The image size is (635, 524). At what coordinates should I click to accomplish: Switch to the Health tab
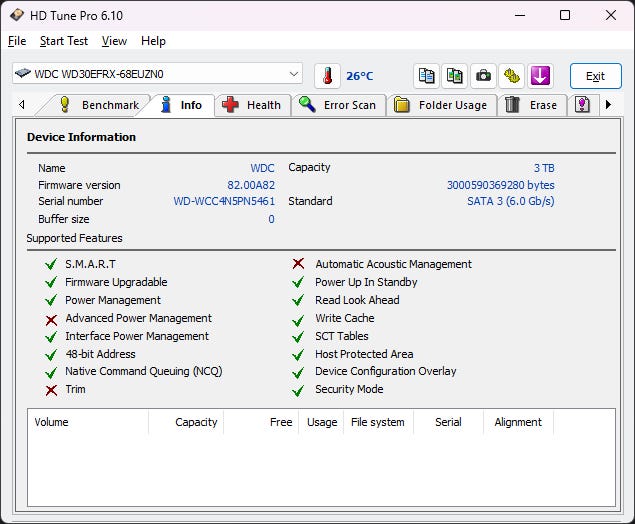click(253, 105)
